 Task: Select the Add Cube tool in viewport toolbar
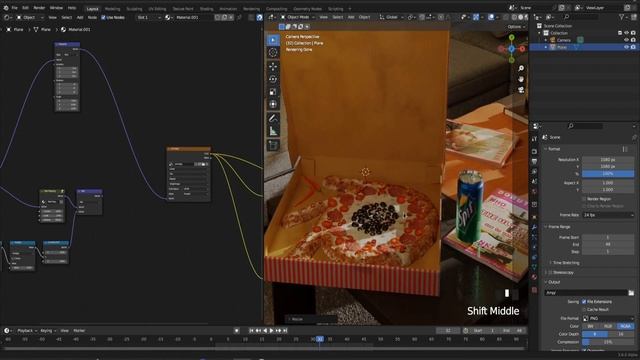coord(273,145)
